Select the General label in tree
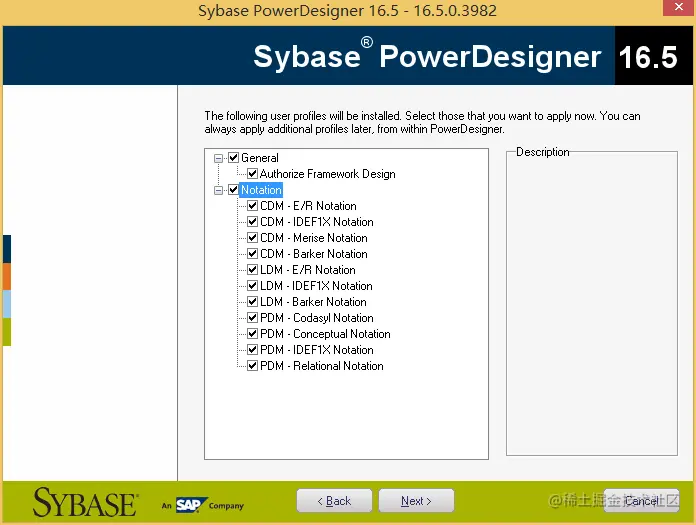The image size is (696, 525). pyautogui.click(x=260, y=158)
